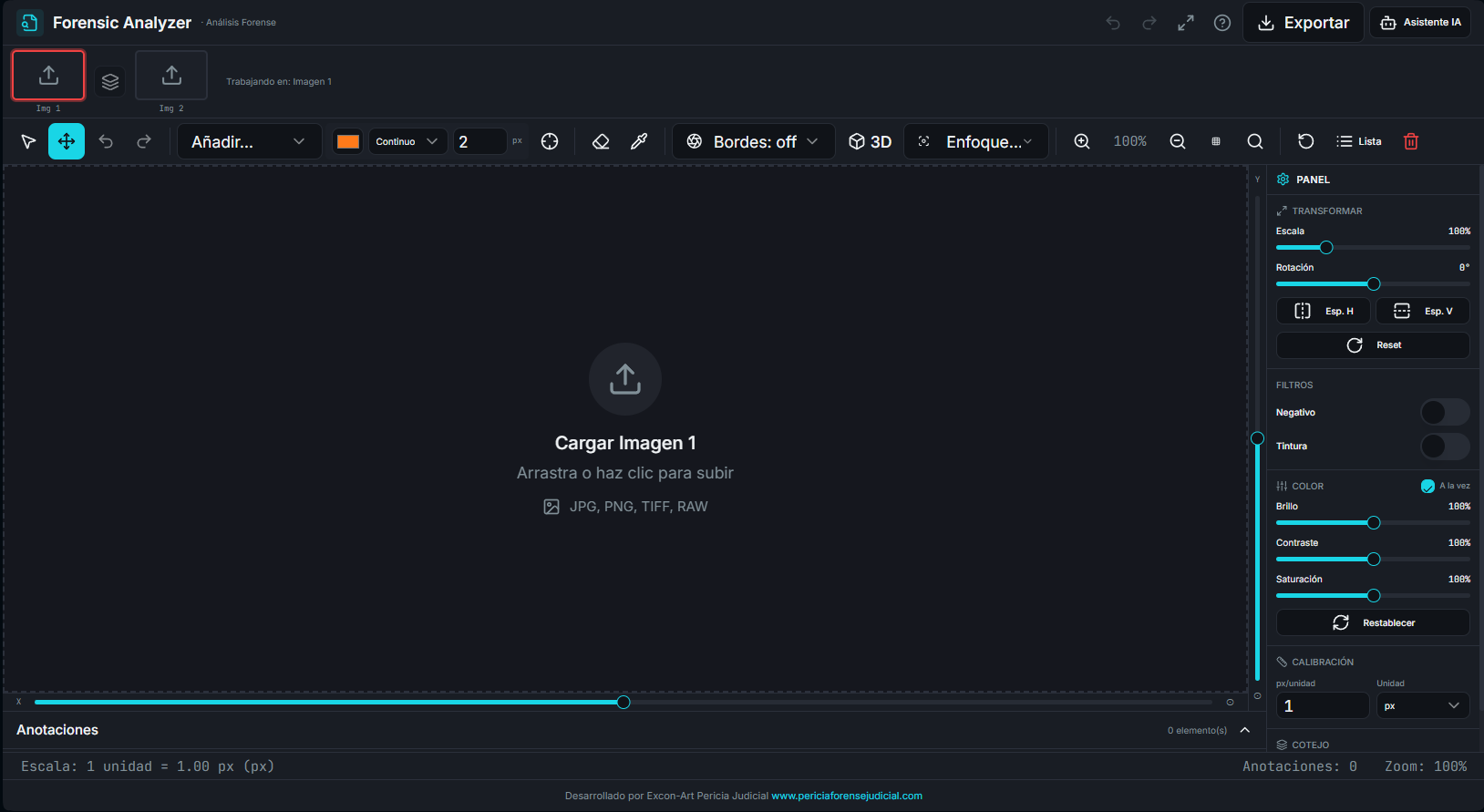Click the 100% zoom level text
1484x812 pixels.
1130,141
